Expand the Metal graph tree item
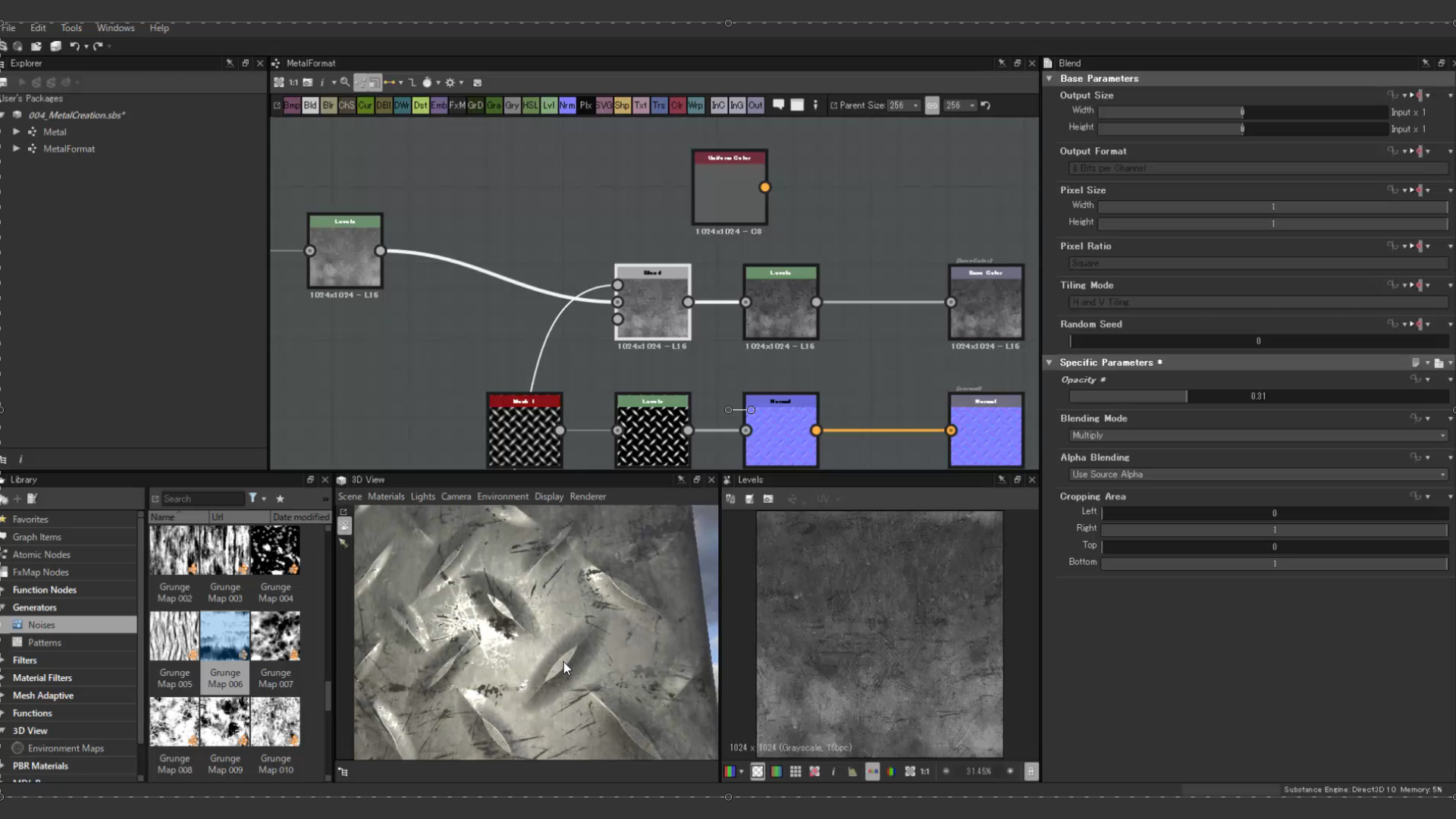1456x819 pixels. tap(16, 132)
